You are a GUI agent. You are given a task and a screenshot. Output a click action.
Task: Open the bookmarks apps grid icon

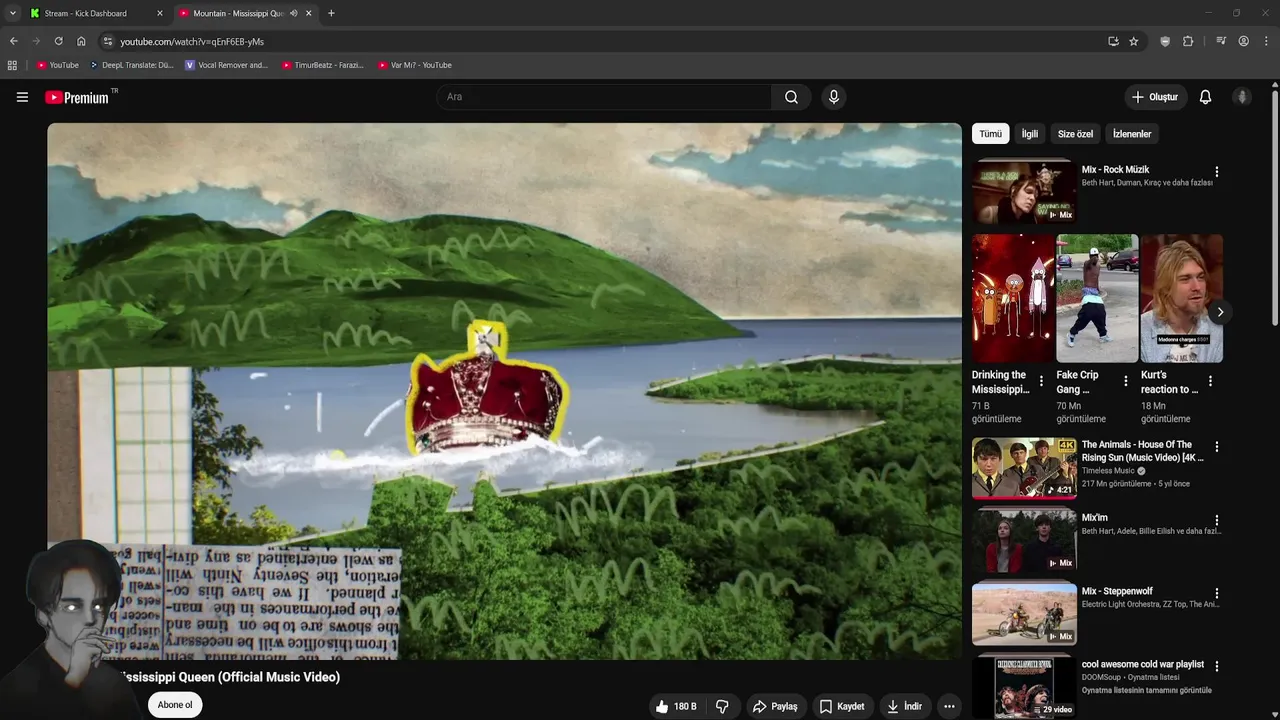coord(12,65)
